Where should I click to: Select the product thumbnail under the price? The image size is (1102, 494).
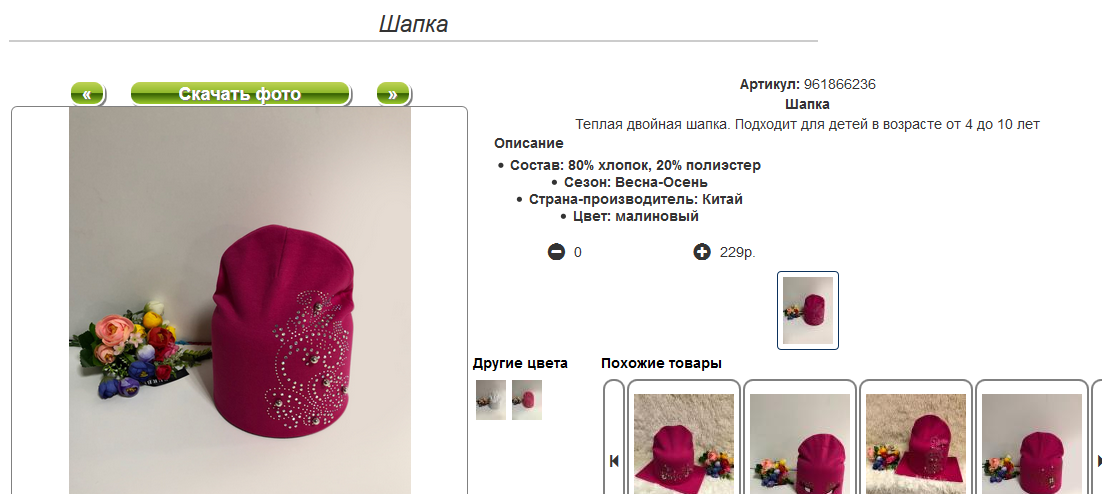click(x=808, y=310)
